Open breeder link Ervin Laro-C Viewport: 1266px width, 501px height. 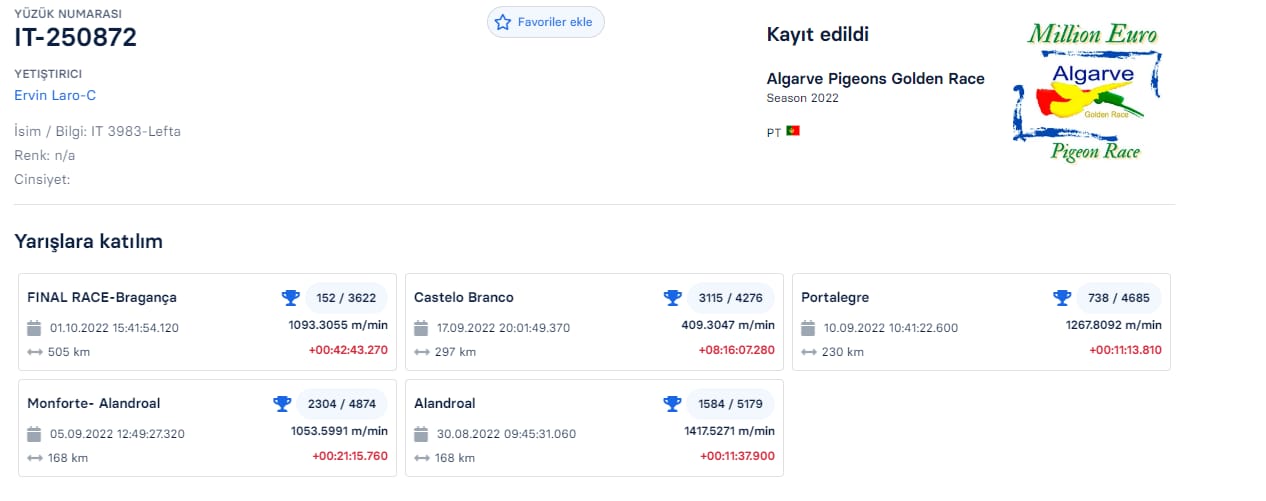pyautogui.click(x=55, y=95)
